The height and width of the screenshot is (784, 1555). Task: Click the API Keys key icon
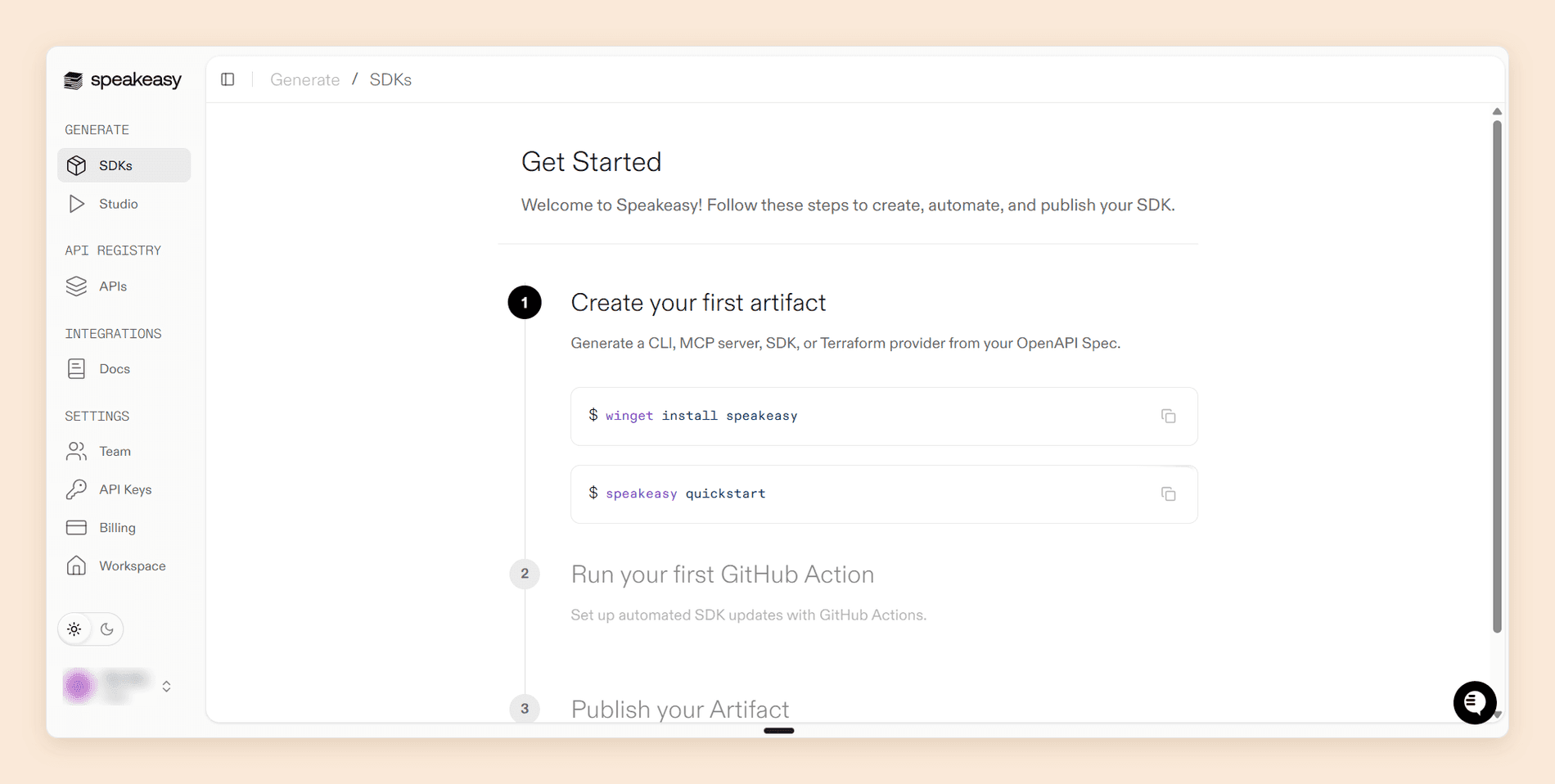[77, 489]
